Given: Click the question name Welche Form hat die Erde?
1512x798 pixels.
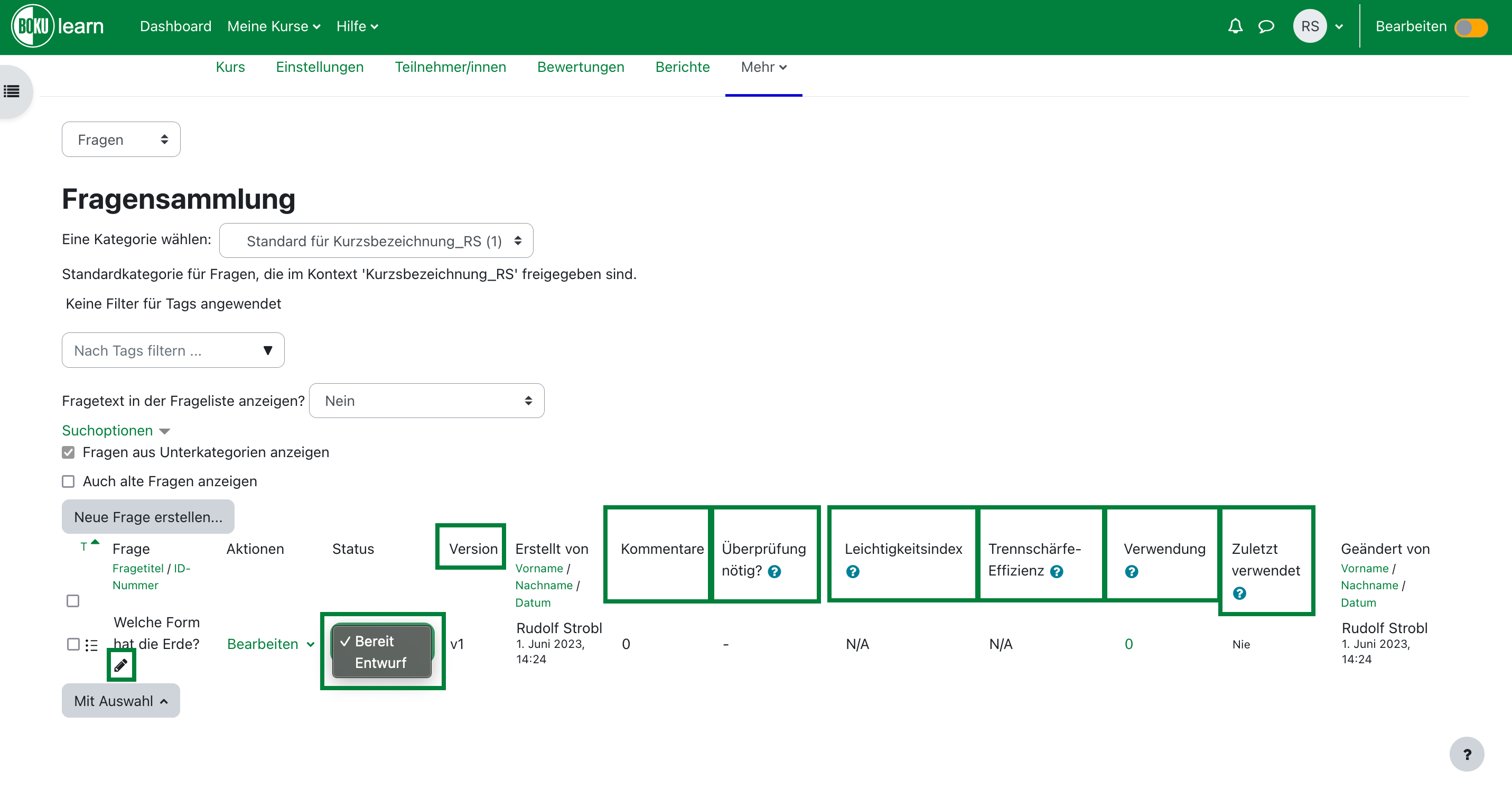Looking at the screenshot, I should (156, 633).
